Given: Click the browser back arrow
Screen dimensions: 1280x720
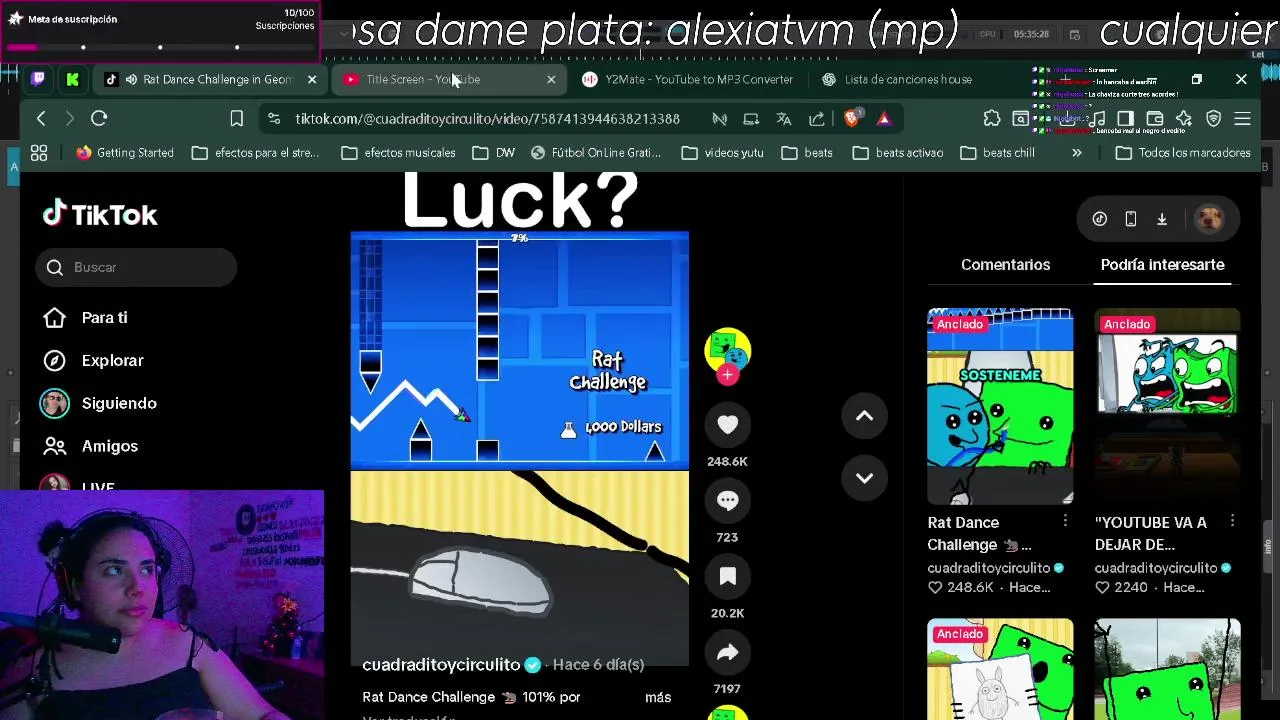Looking at the screenshot, I should (41, 119).
